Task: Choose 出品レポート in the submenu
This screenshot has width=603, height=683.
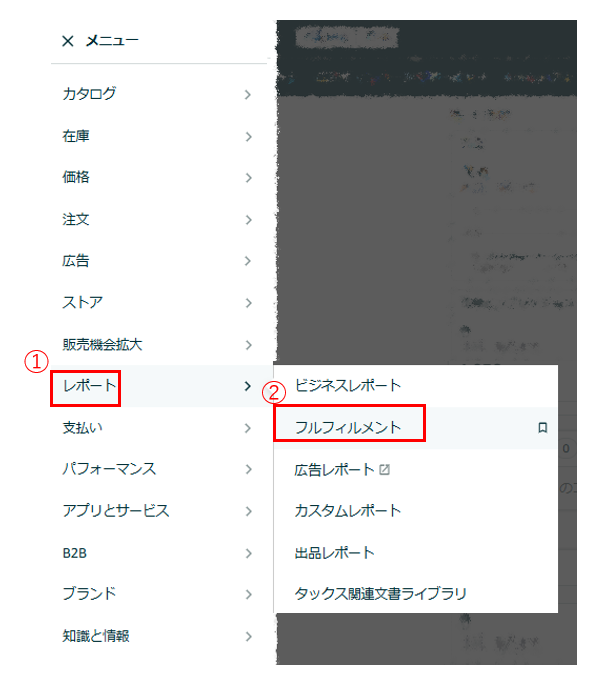Action: pos(334,553)
